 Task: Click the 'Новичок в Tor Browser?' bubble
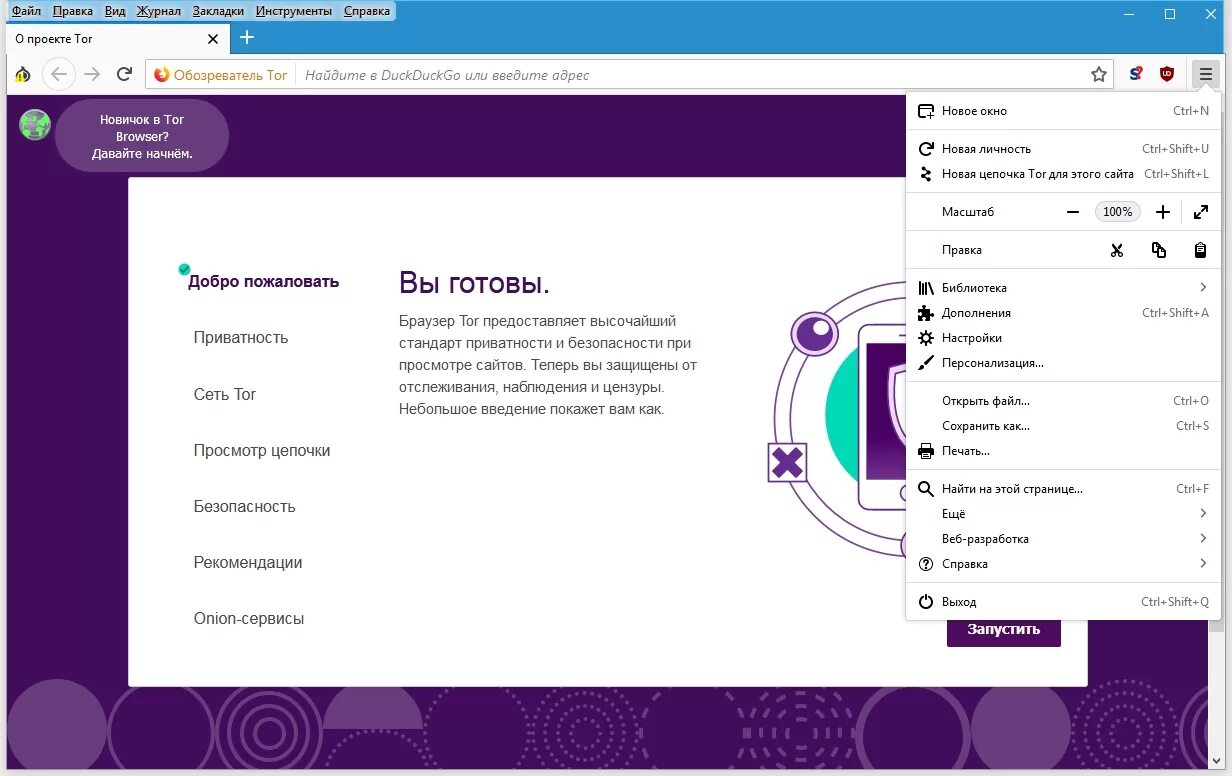pos(142,136)
